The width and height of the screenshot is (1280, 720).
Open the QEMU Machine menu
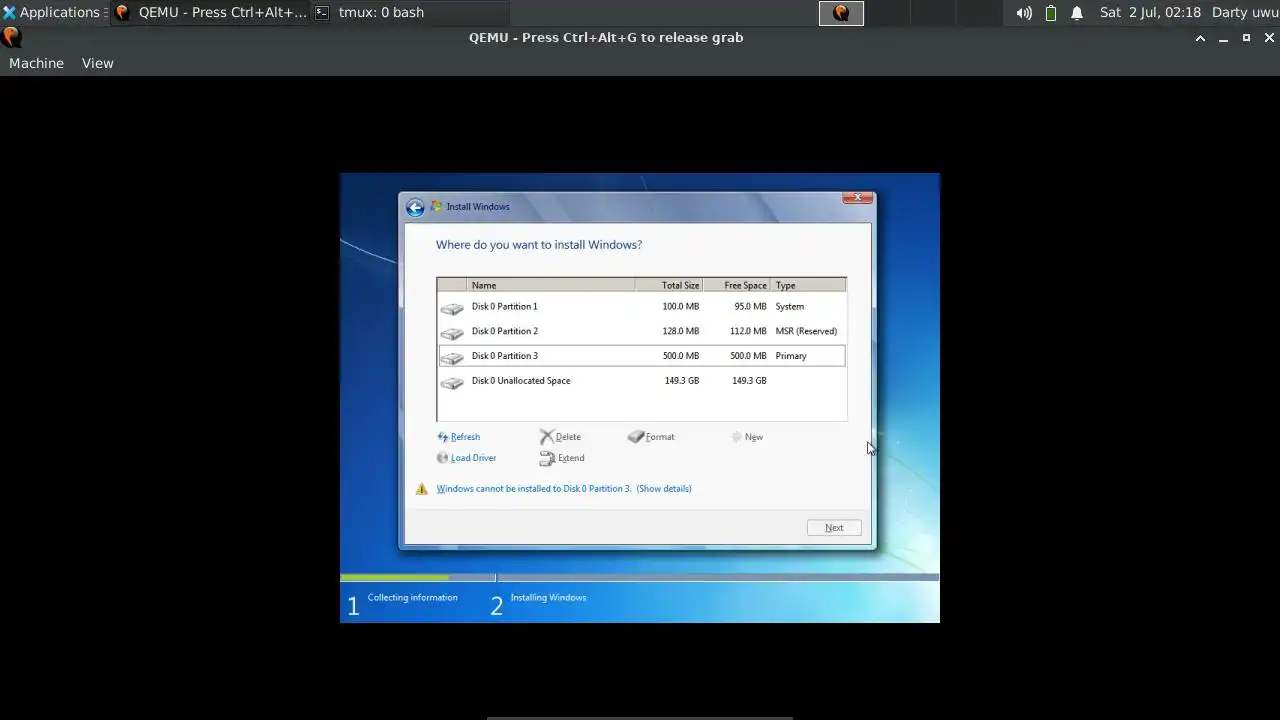pyautogui.click(x=36, y=63)
